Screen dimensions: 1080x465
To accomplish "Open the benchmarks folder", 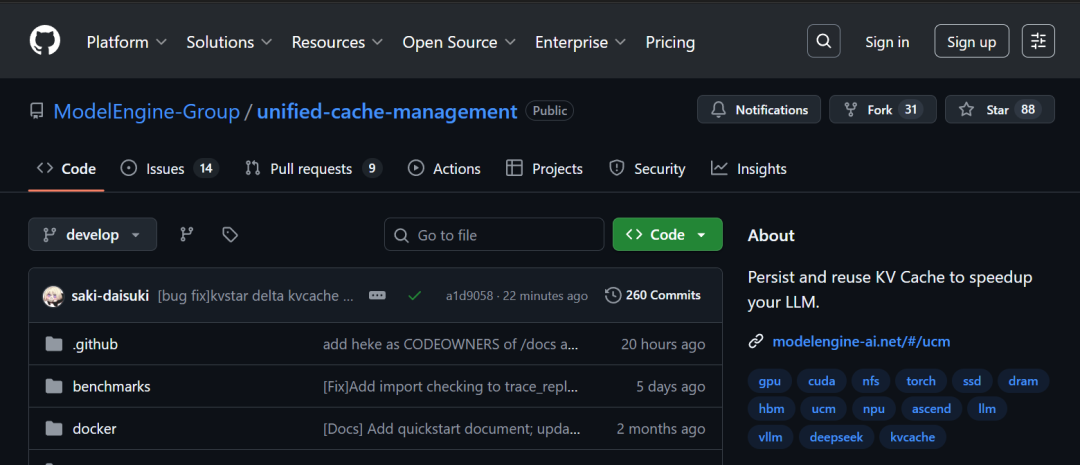I will [112, 386].
